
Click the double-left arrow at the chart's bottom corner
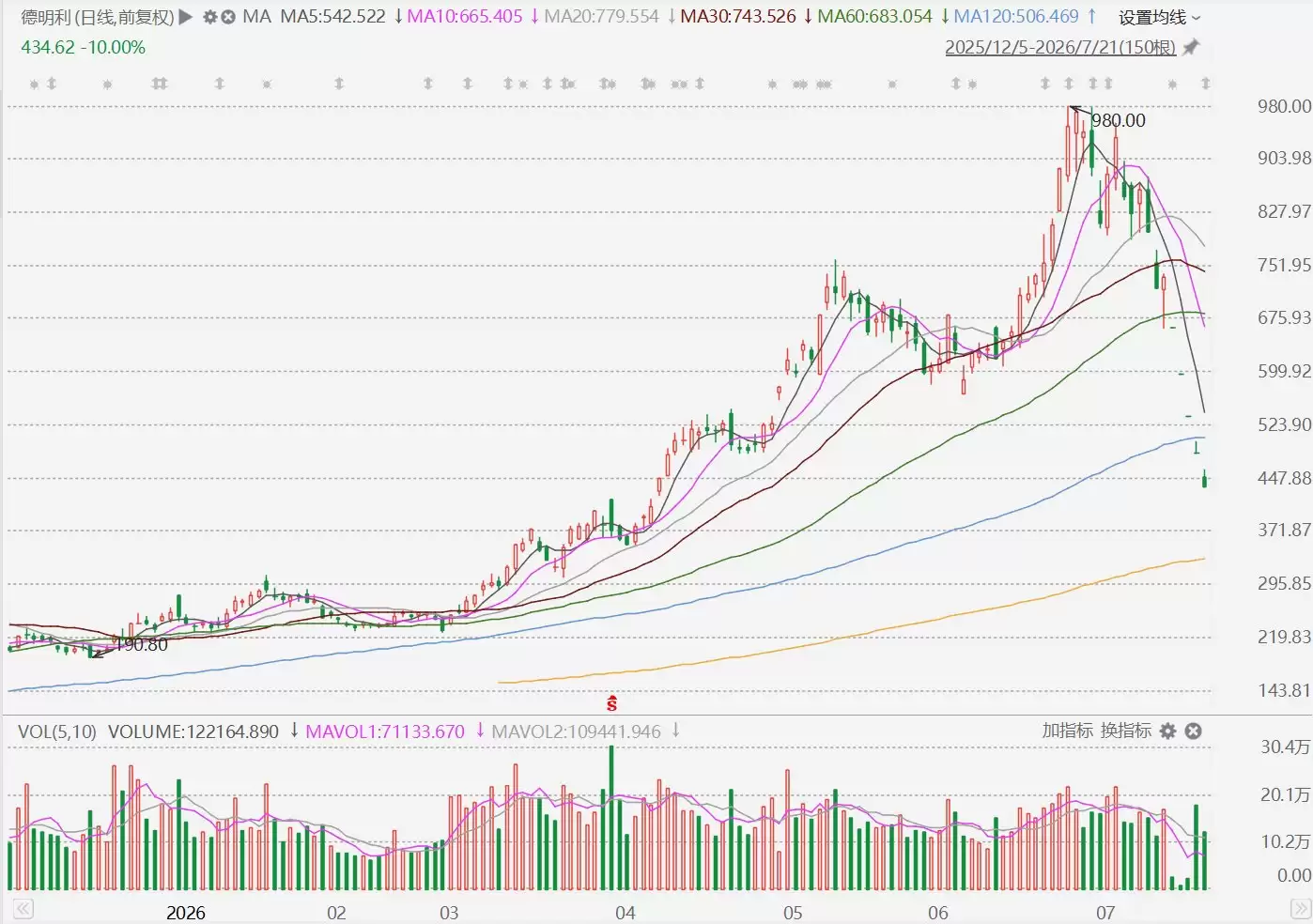tap(23, 909)
